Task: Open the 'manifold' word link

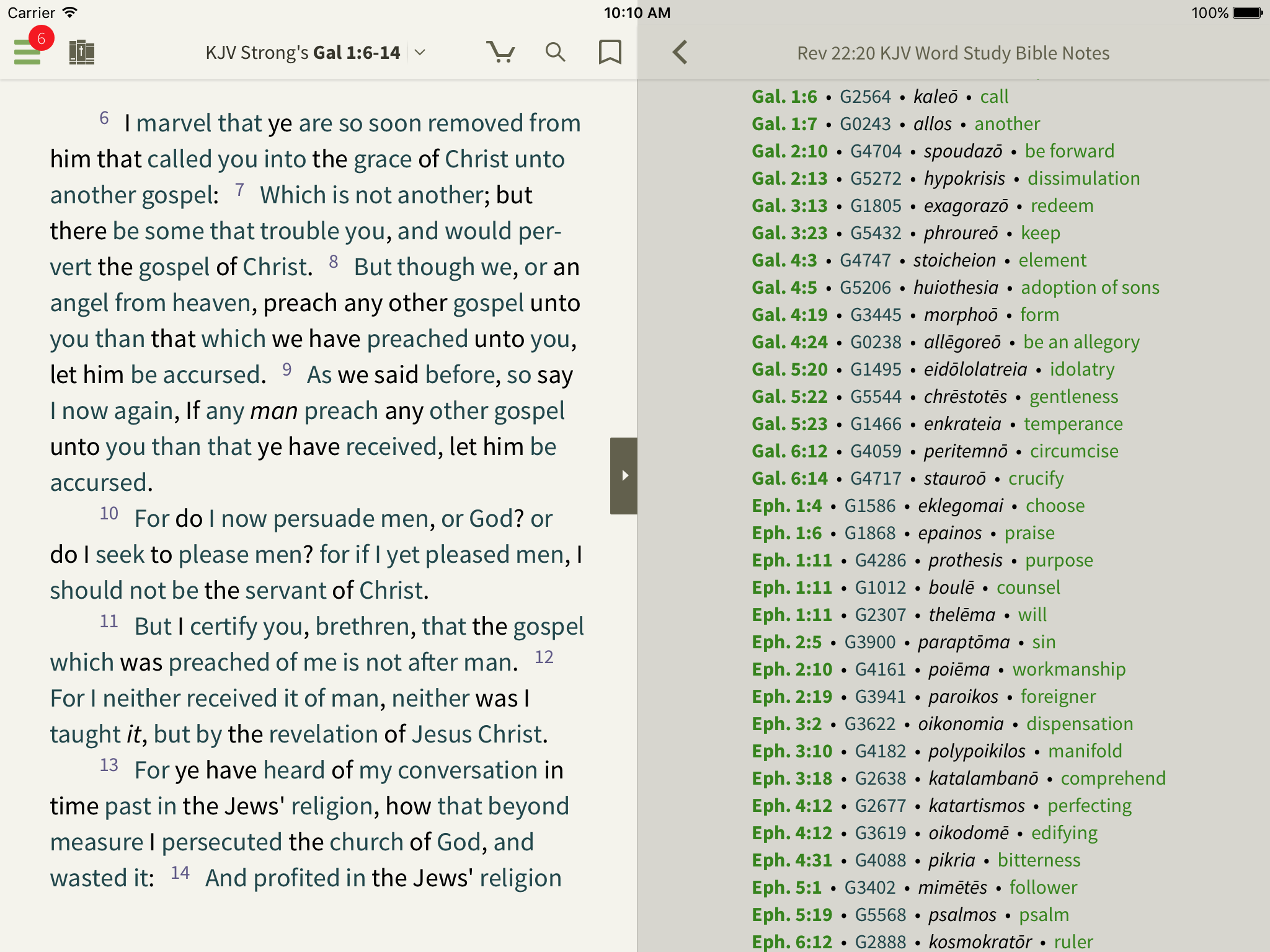Action: coord(1085,751)
